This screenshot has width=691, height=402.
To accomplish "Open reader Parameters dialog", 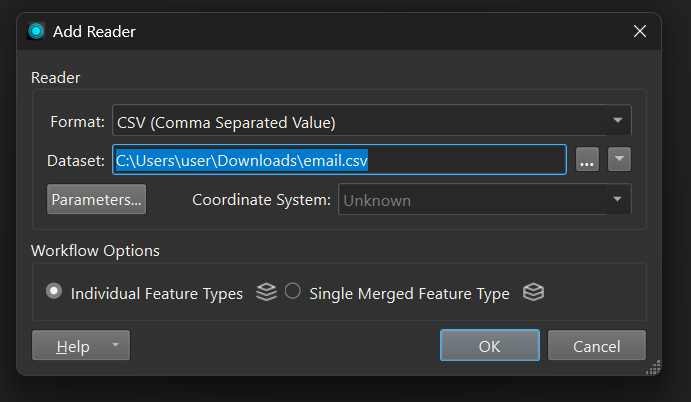I will point(96,199).
